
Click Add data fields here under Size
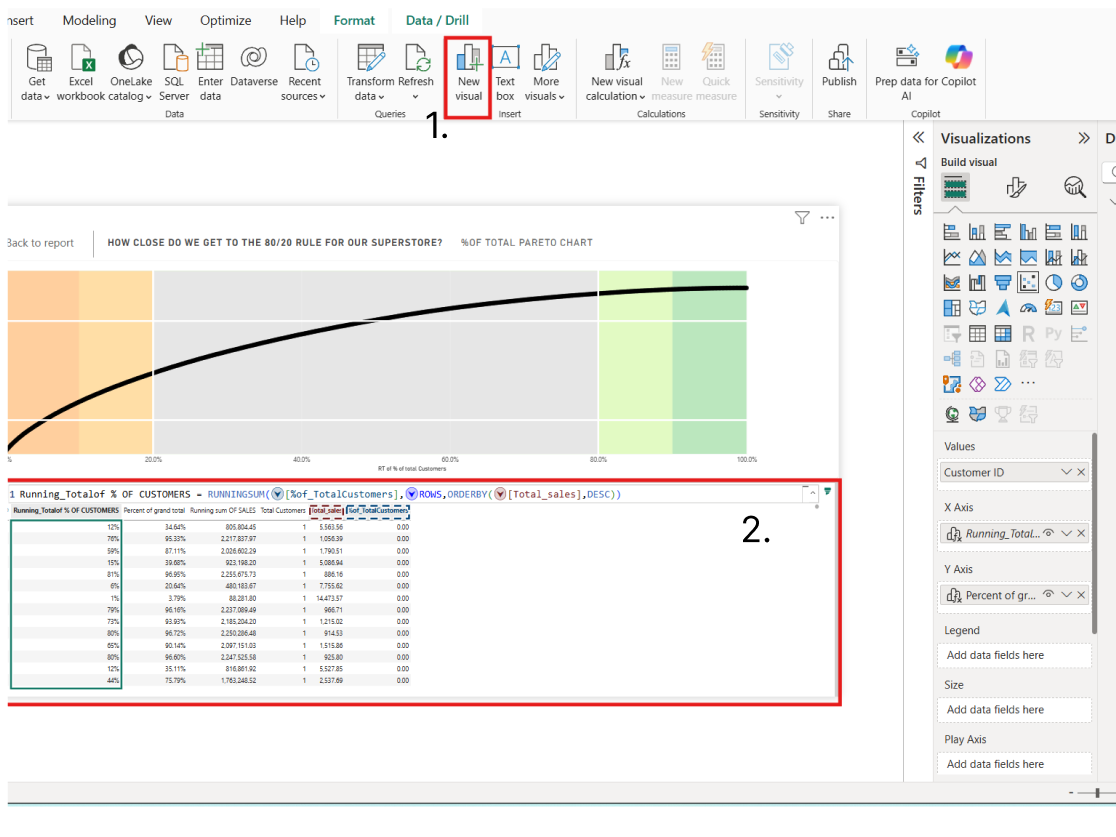pos(1014,710)
